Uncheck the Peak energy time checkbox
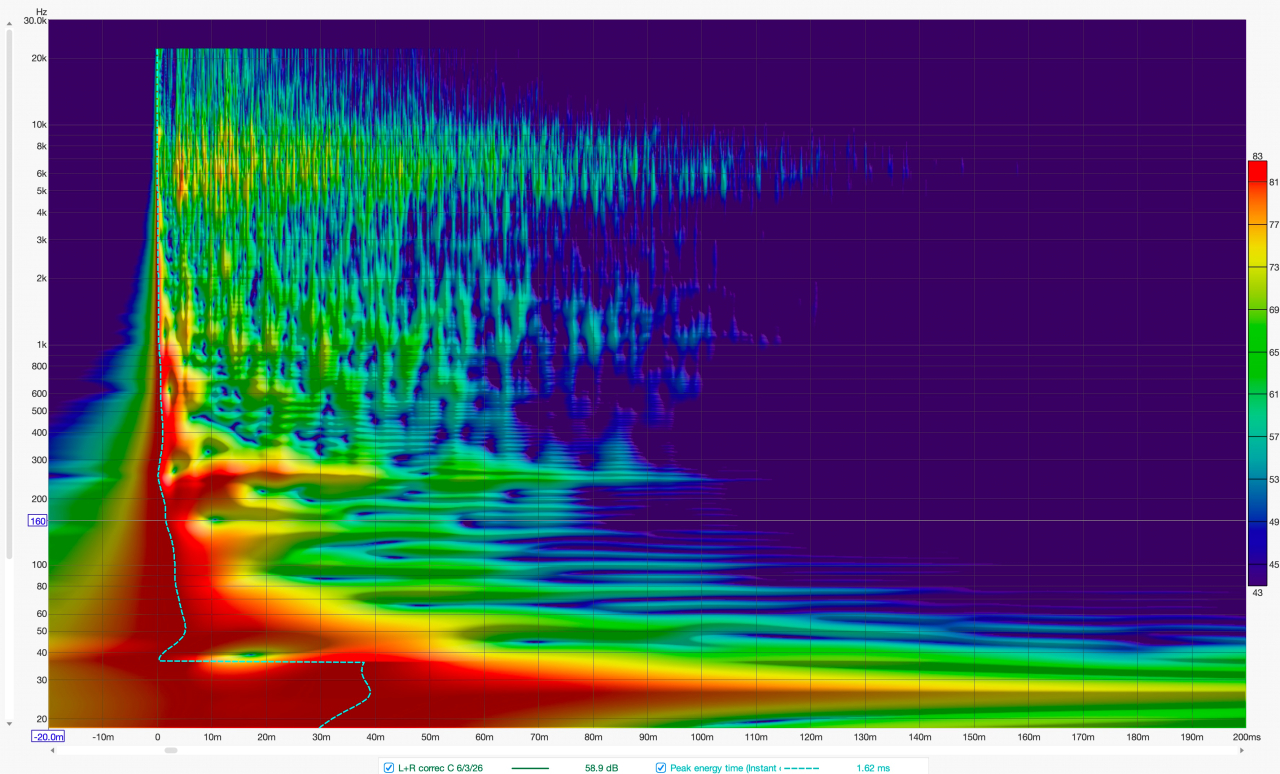This screenshot has width=1280, height=774. (661, 768)
